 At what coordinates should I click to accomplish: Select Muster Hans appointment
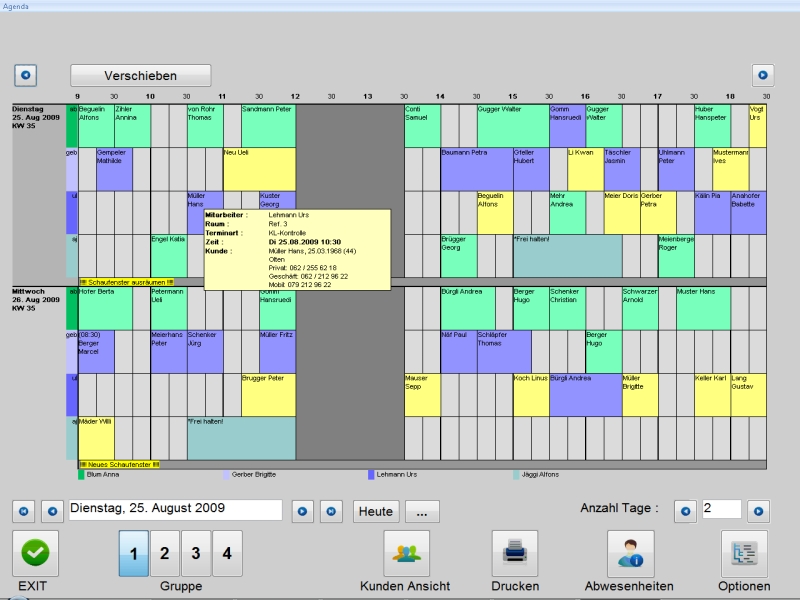click(703, 309)
